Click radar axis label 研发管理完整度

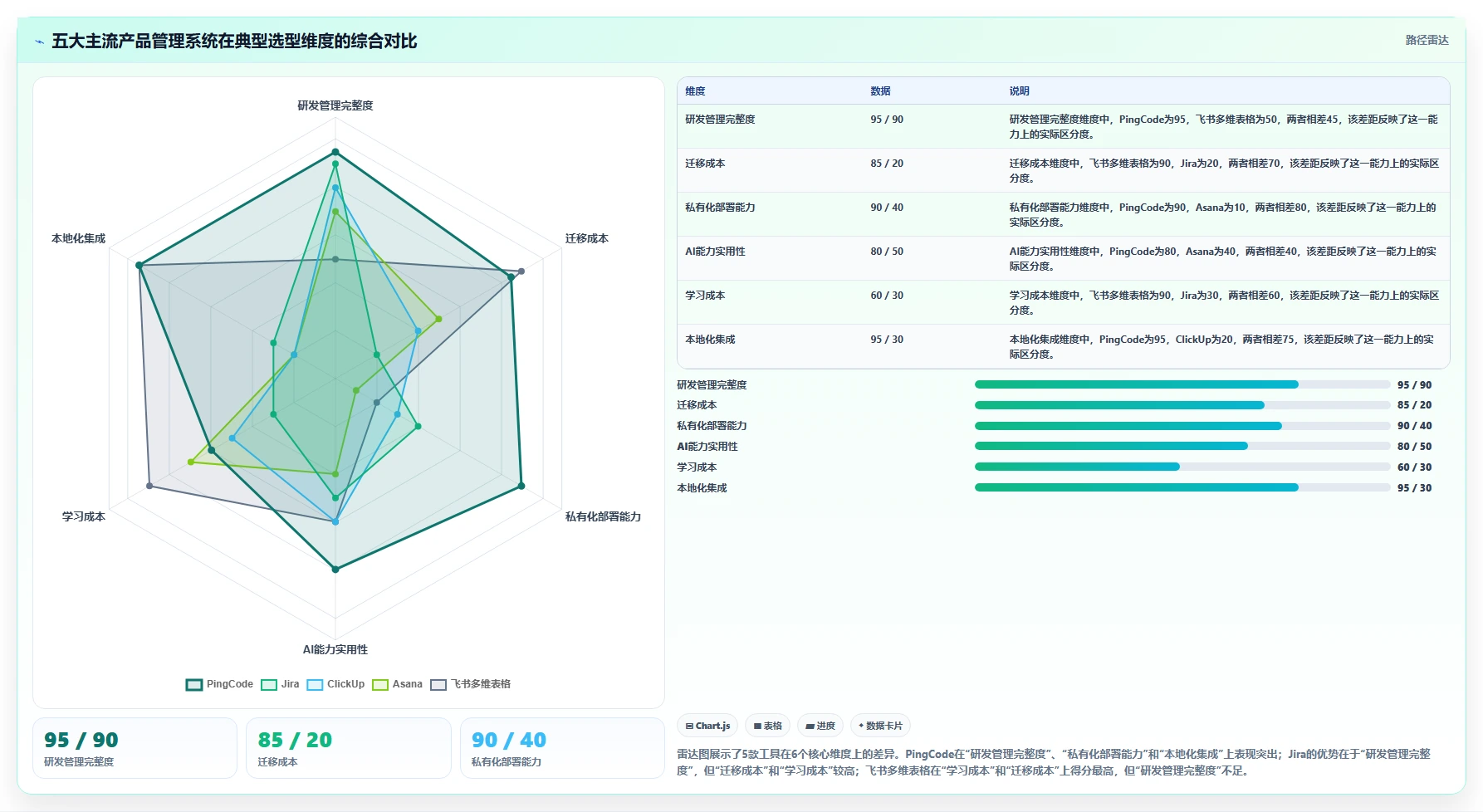335,105
